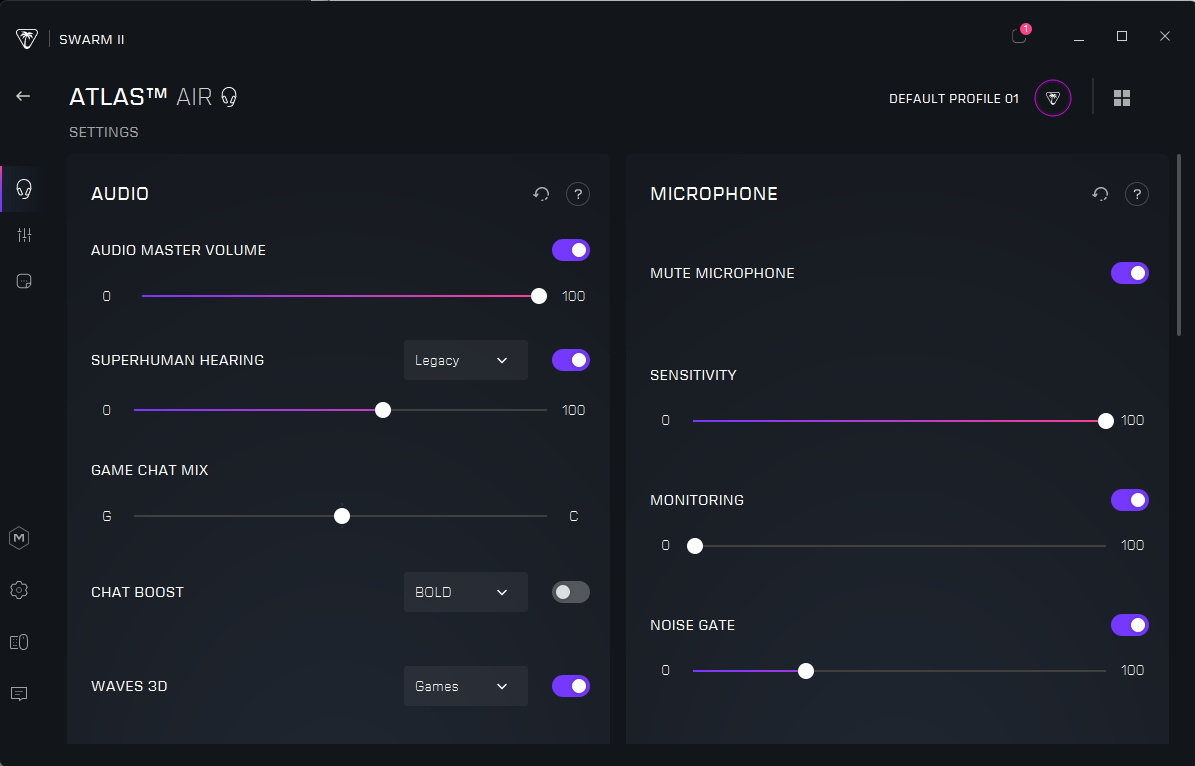1195x766 pixels.
Task: Turn off the Waves 3D switch
Action: click(x=571, y=686)
